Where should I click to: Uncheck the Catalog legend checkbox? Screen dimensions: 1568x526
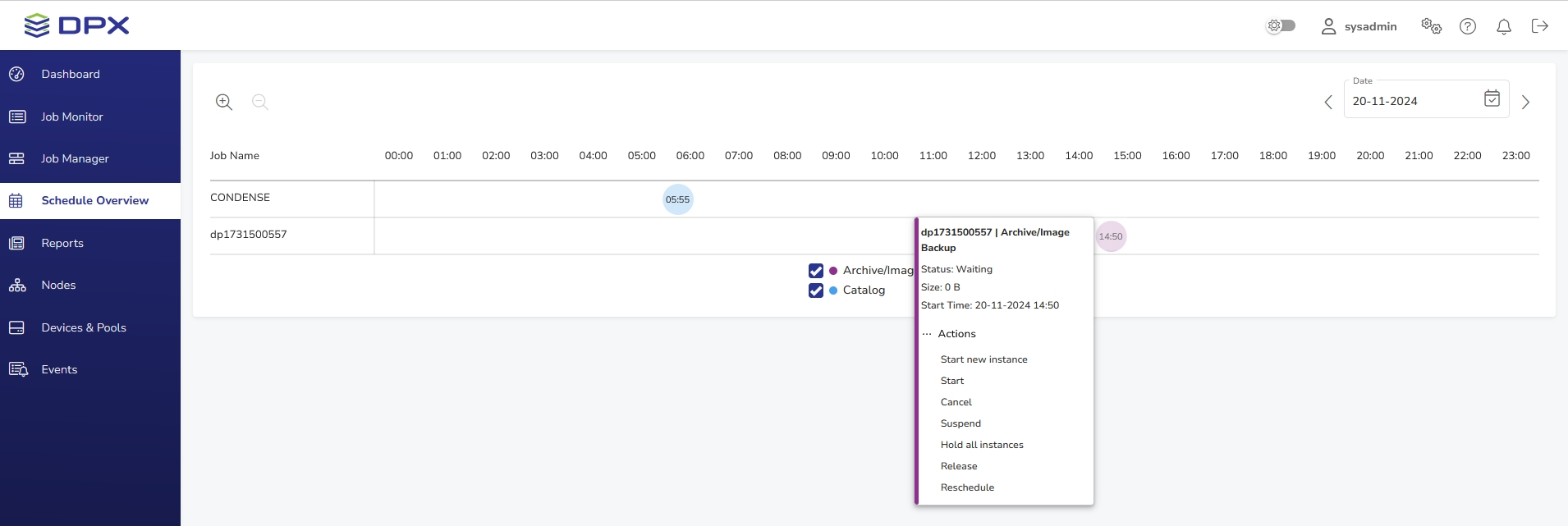click(816, 290)
